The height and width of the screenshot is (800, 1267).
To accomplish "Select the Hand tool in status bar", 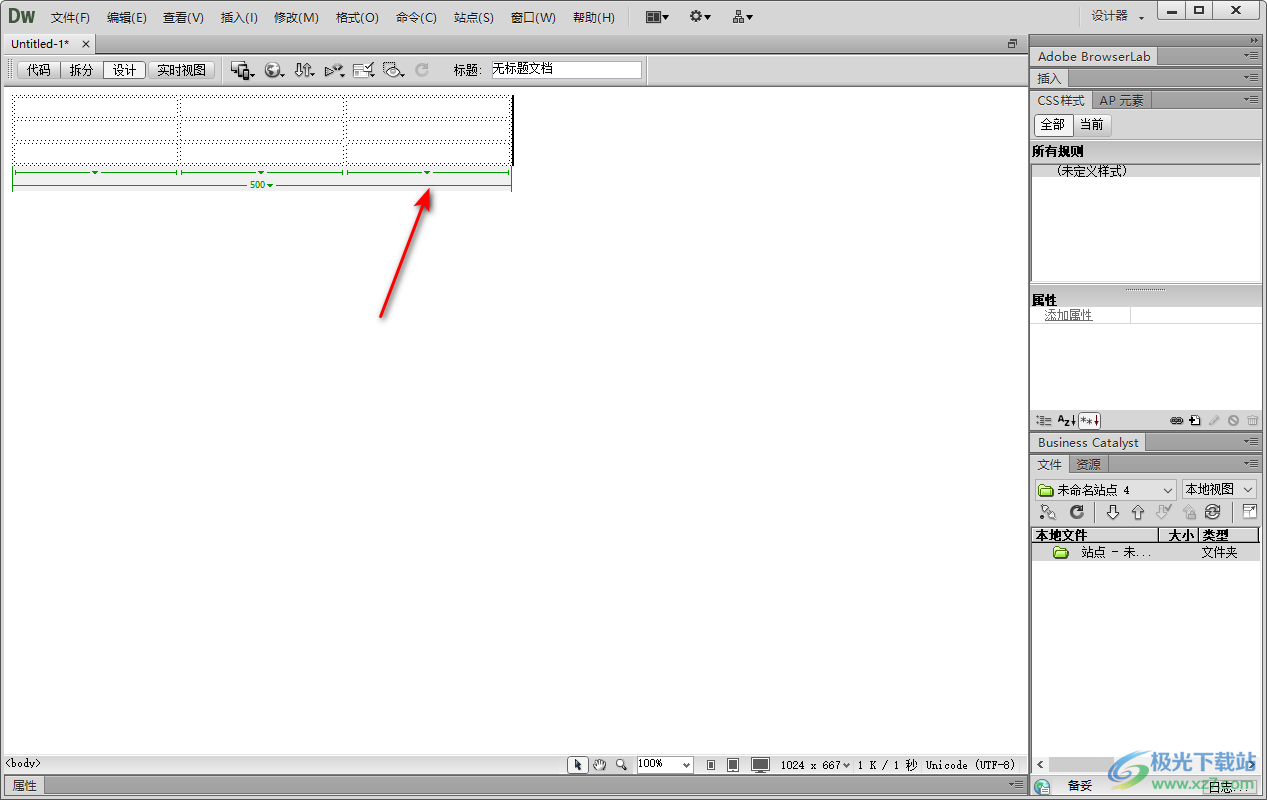I will tap(600, 764).
